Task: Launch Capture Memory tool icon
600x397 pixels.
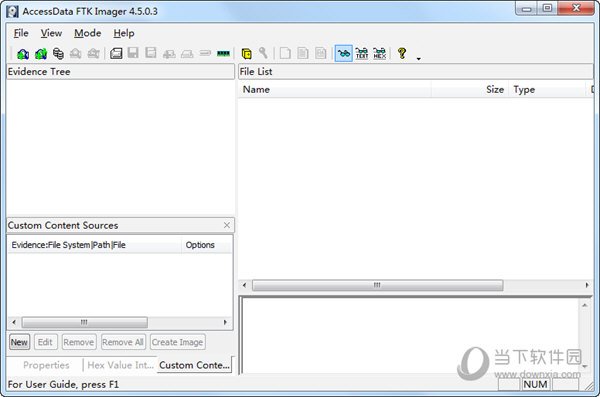Action: tap(223, 53)
